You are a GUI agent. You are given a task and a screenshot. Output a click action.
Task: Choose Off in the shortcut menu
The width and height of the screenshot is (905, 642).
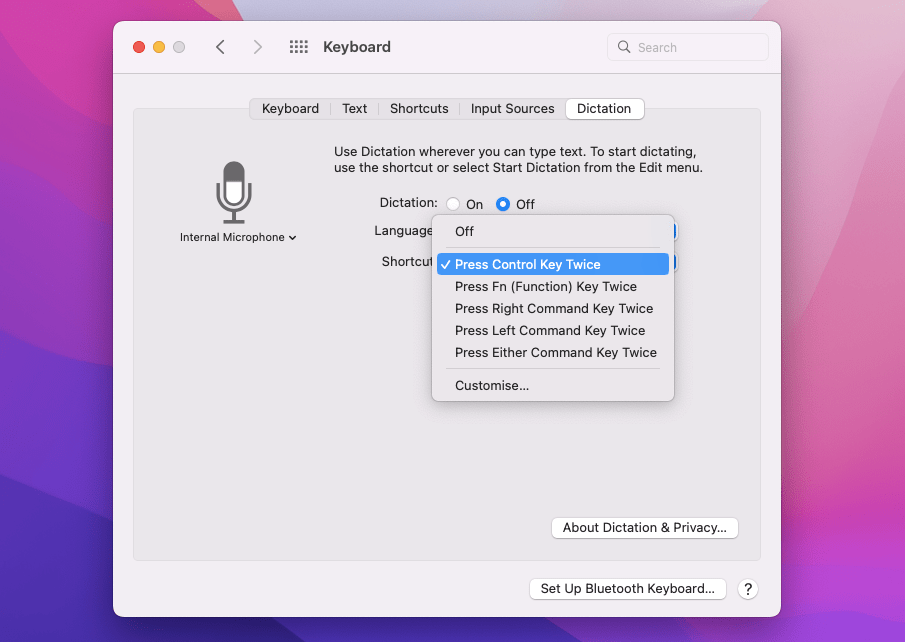pyautogui.click(x=553, y=232)
